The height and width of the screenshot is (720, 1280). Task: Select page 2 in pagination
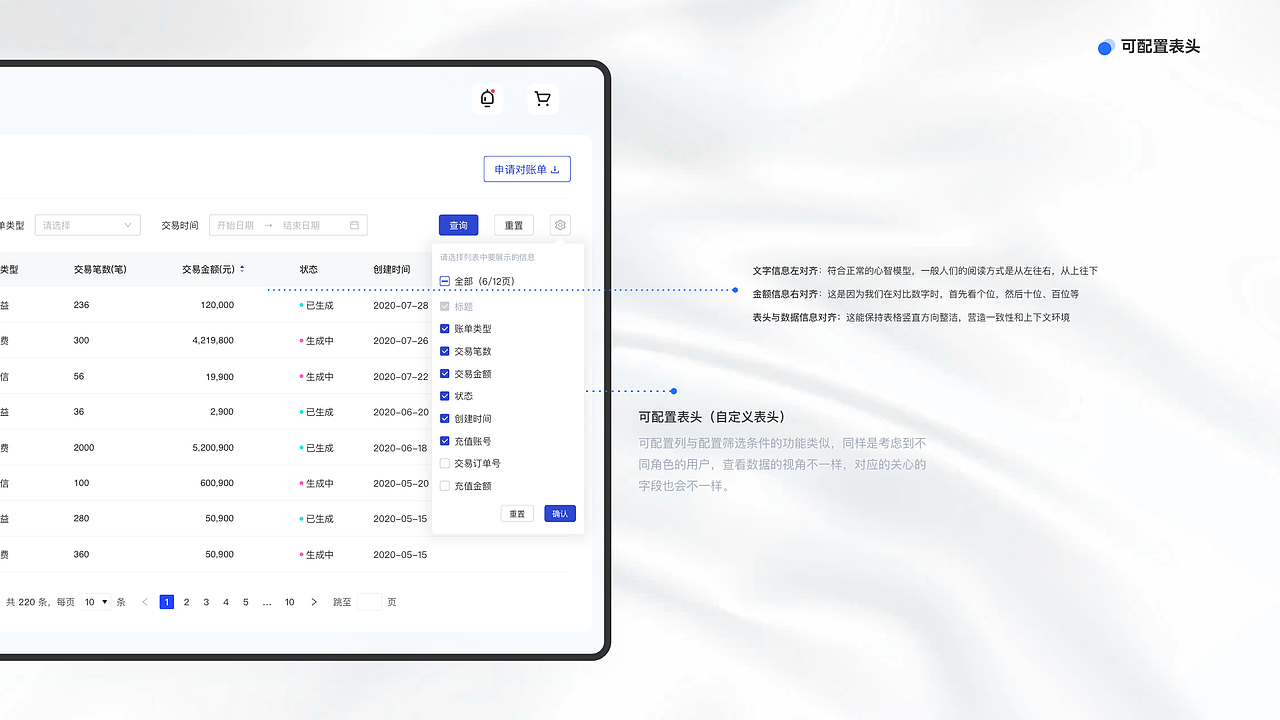(186, 602)
